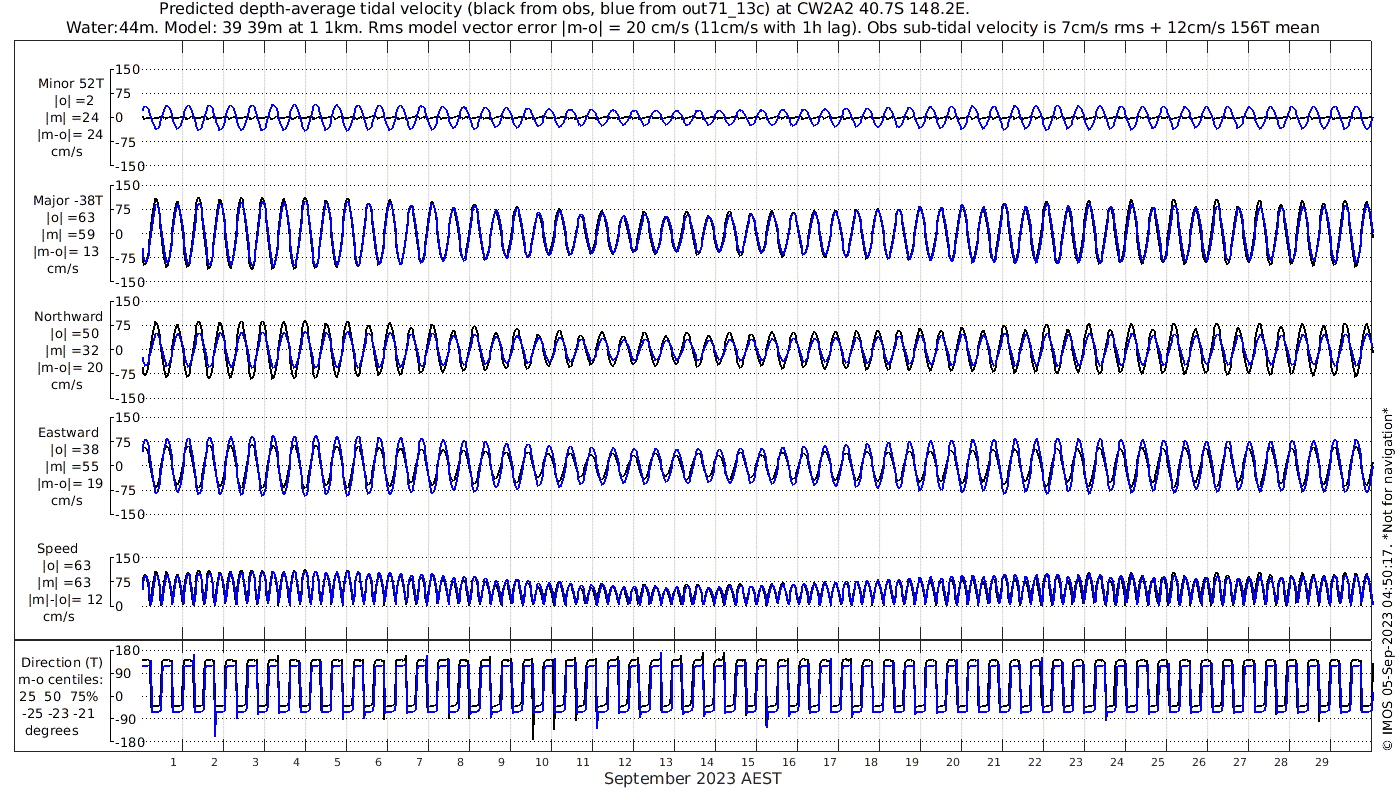Click the 'Eastward' panel label
Screen dimensions: 1400x800
(69, 432)
